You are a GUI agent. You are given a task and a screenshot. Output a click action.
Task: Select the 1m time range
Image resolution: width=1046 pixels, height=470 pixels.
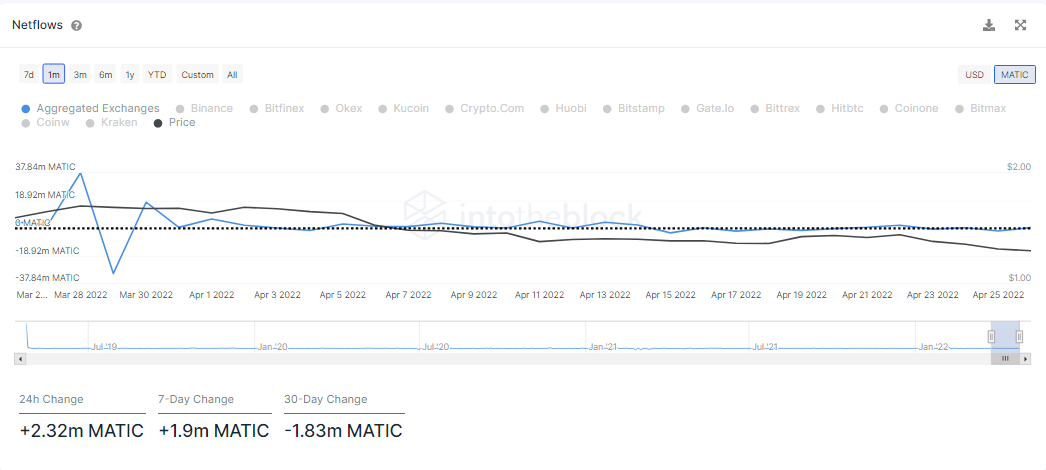point(53,74)
